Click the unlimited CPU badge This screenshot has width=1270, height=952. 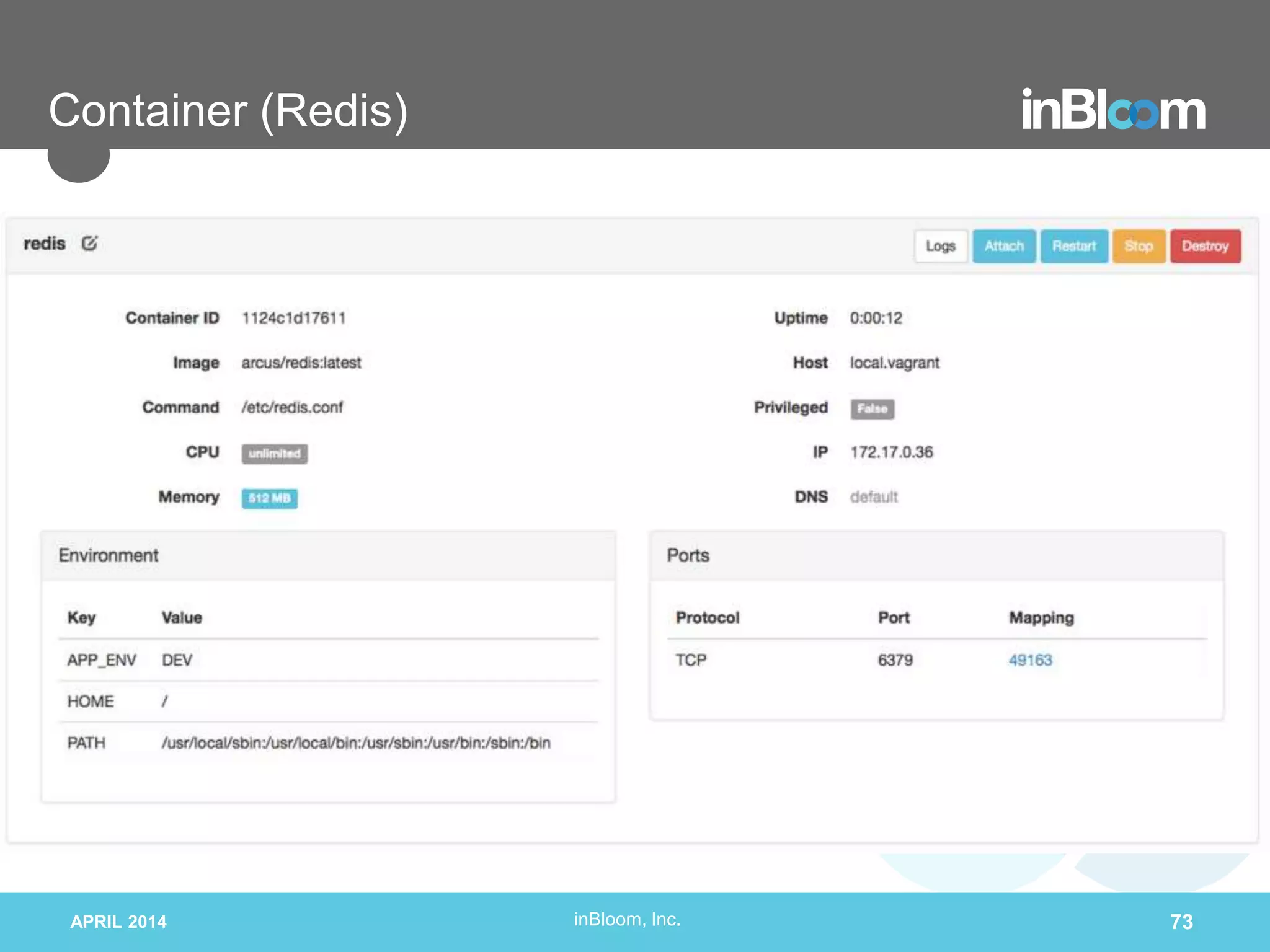click(274, 454)
